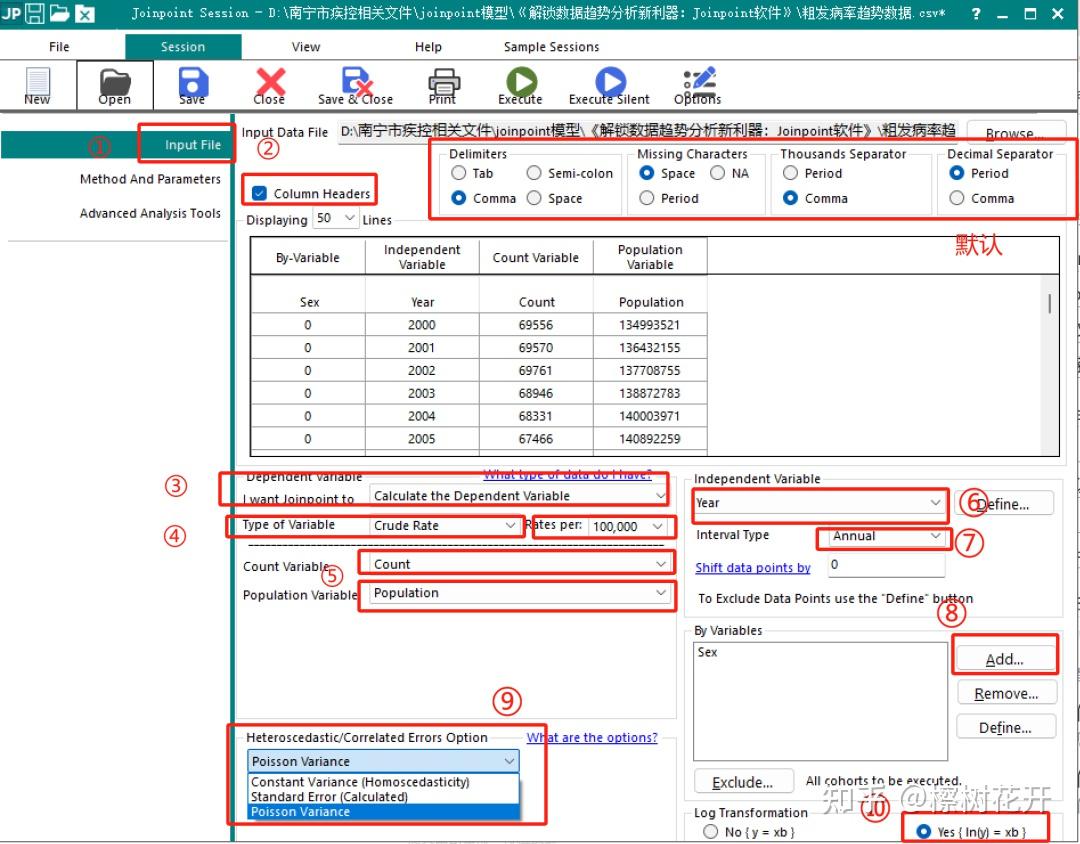
Task: Select the Semi-colon delimiter option
Action: coord(534,173)
